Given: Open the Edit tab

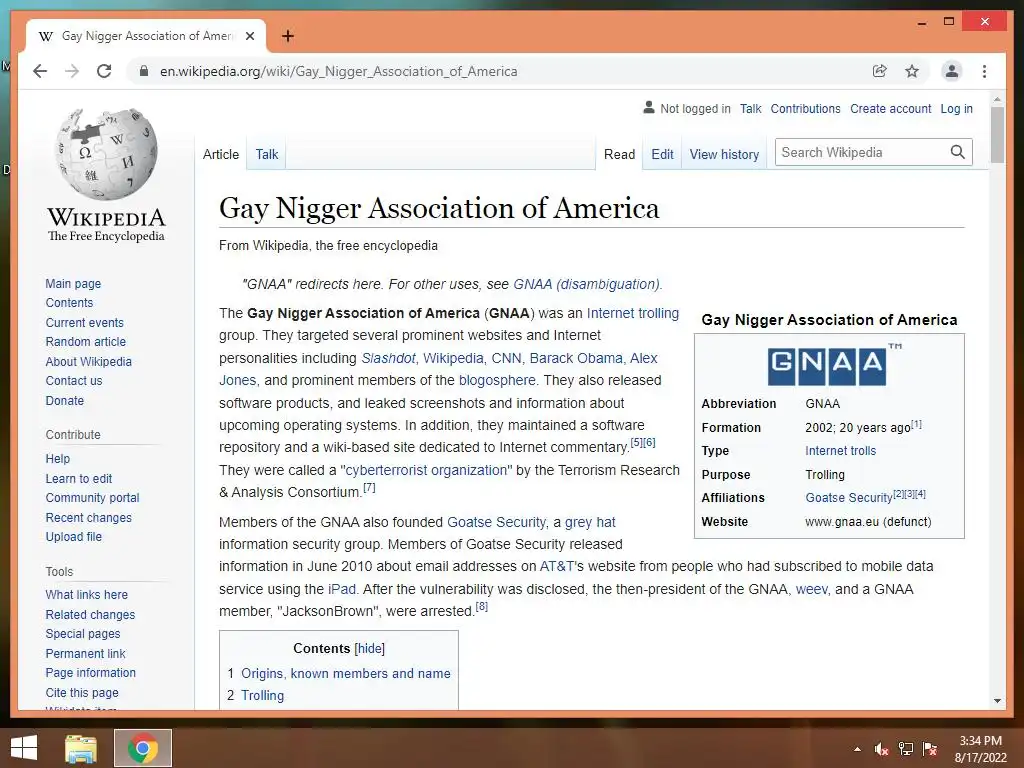Looking at the screenshot, I should tap(662, 154).
